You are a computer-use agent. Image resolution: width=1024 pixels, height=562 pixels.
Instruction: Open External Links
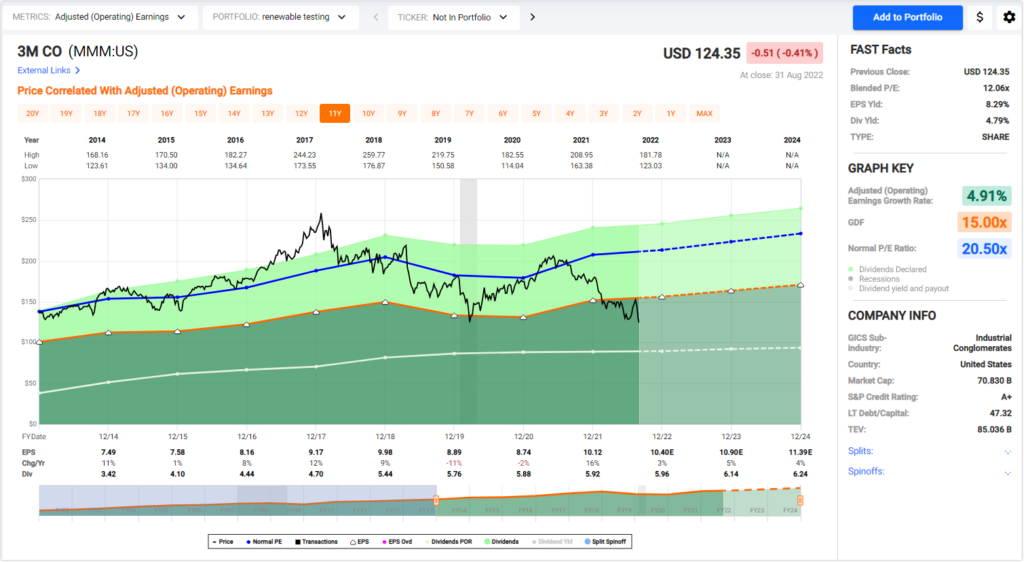[44, 70]
